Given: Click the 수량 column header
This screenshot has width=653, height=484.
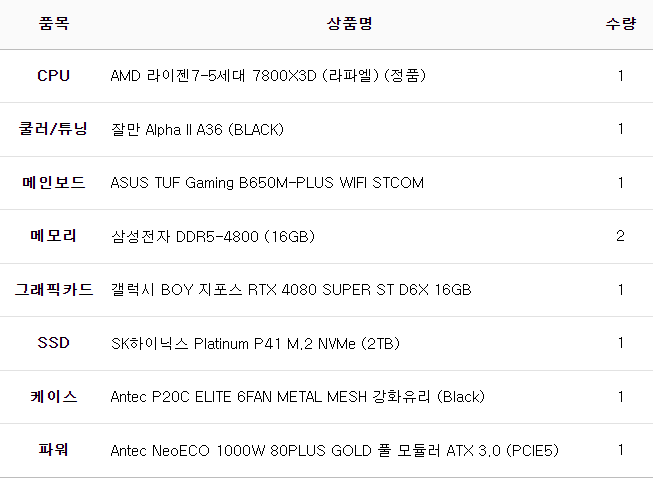Looking at the screenshot, I should pyautogui.click(x=620, y=23).
